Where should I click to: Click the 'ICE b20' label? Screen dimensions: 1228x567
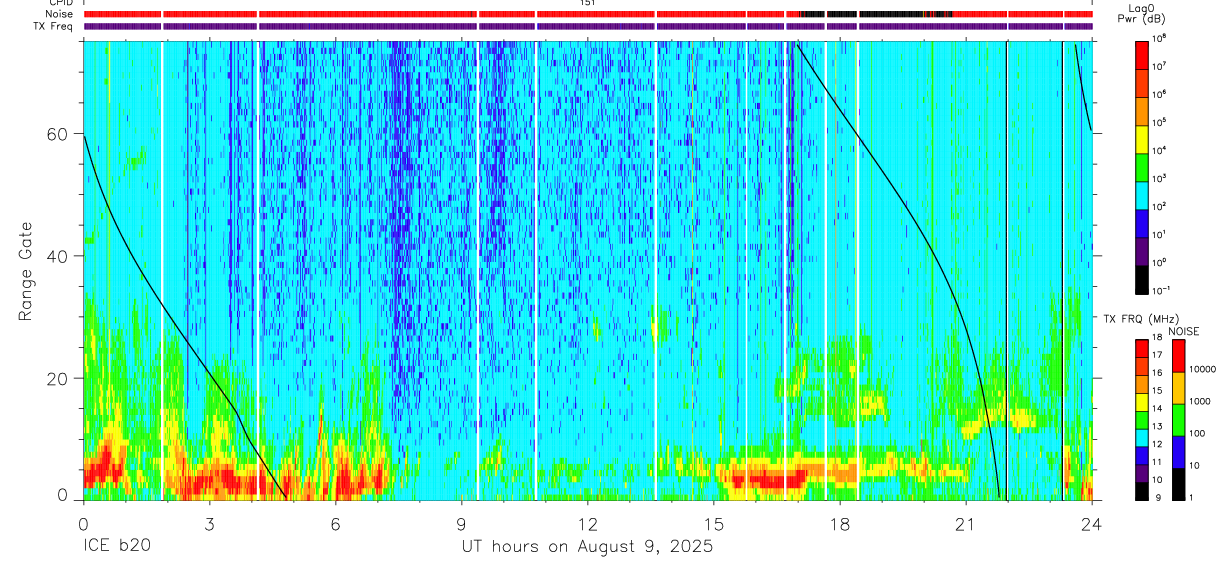116,547
